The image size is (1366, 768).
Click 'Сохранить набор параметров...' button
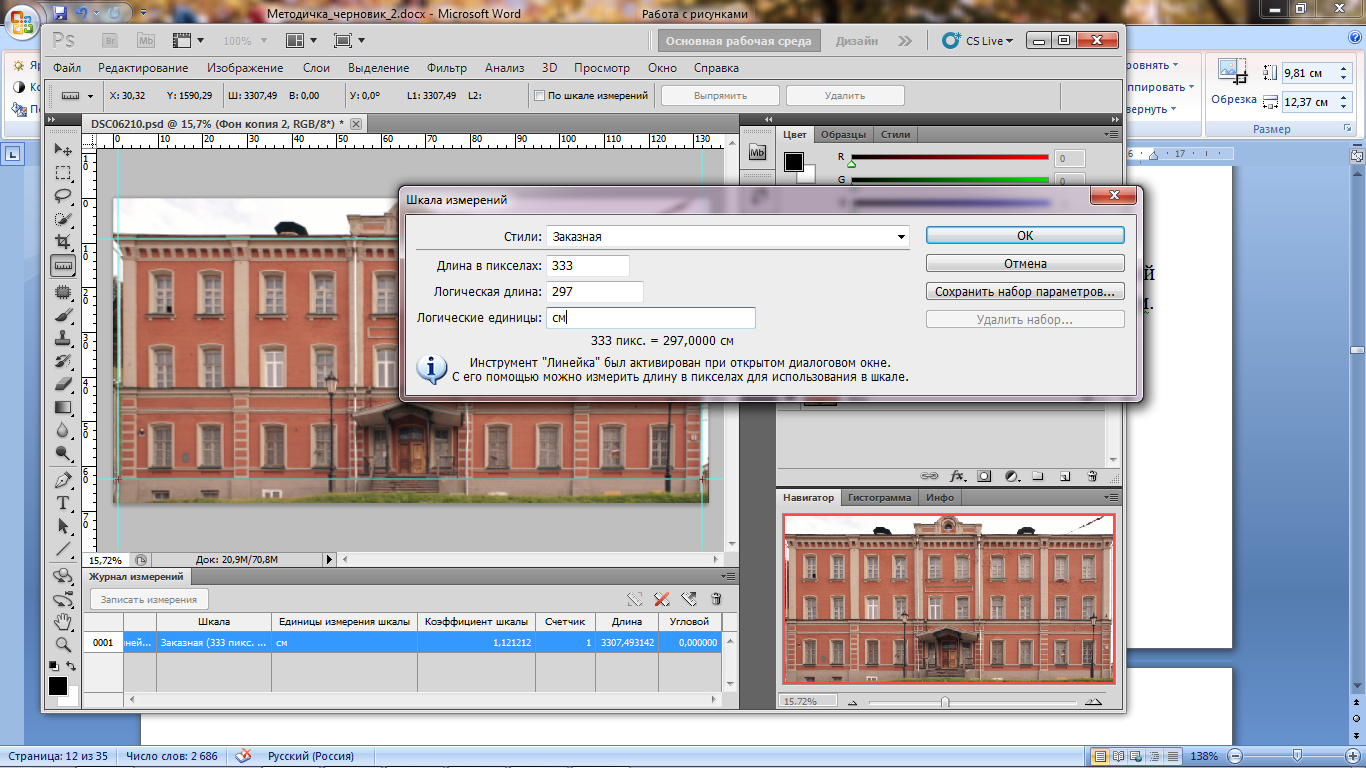pos(1025,292)
